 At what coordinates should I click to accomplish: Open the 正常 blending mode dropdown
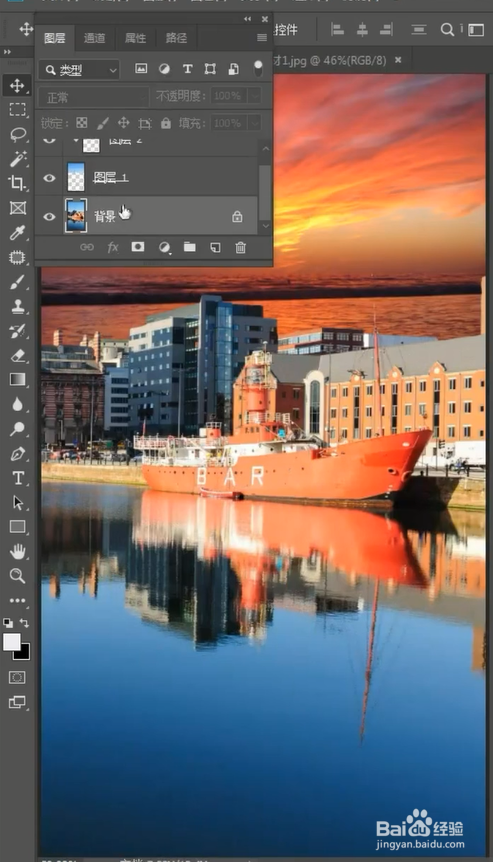point(93,97)
